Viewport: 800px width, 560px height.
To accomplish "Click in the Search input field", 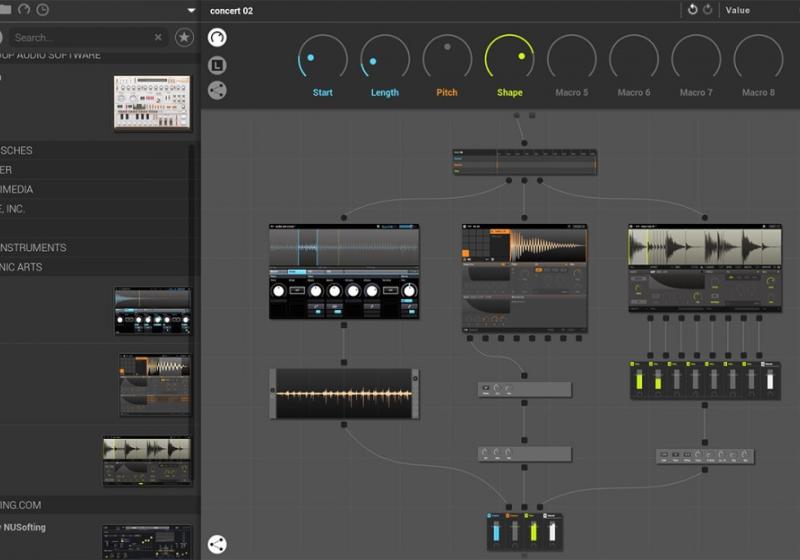I will (80, 37).
